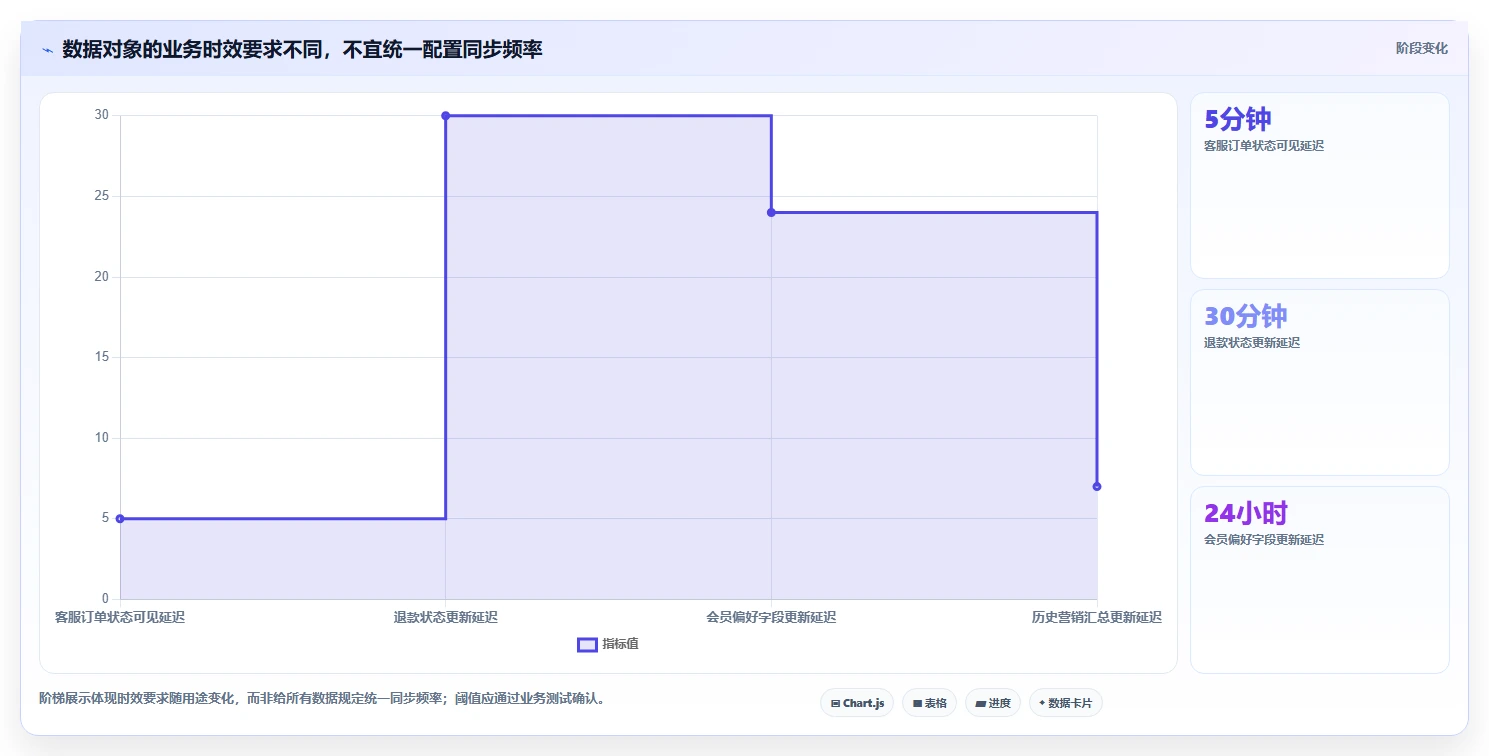1489x756 pixels.
Task: Click the y-axis tick label 20
Action: click(102, 277)
